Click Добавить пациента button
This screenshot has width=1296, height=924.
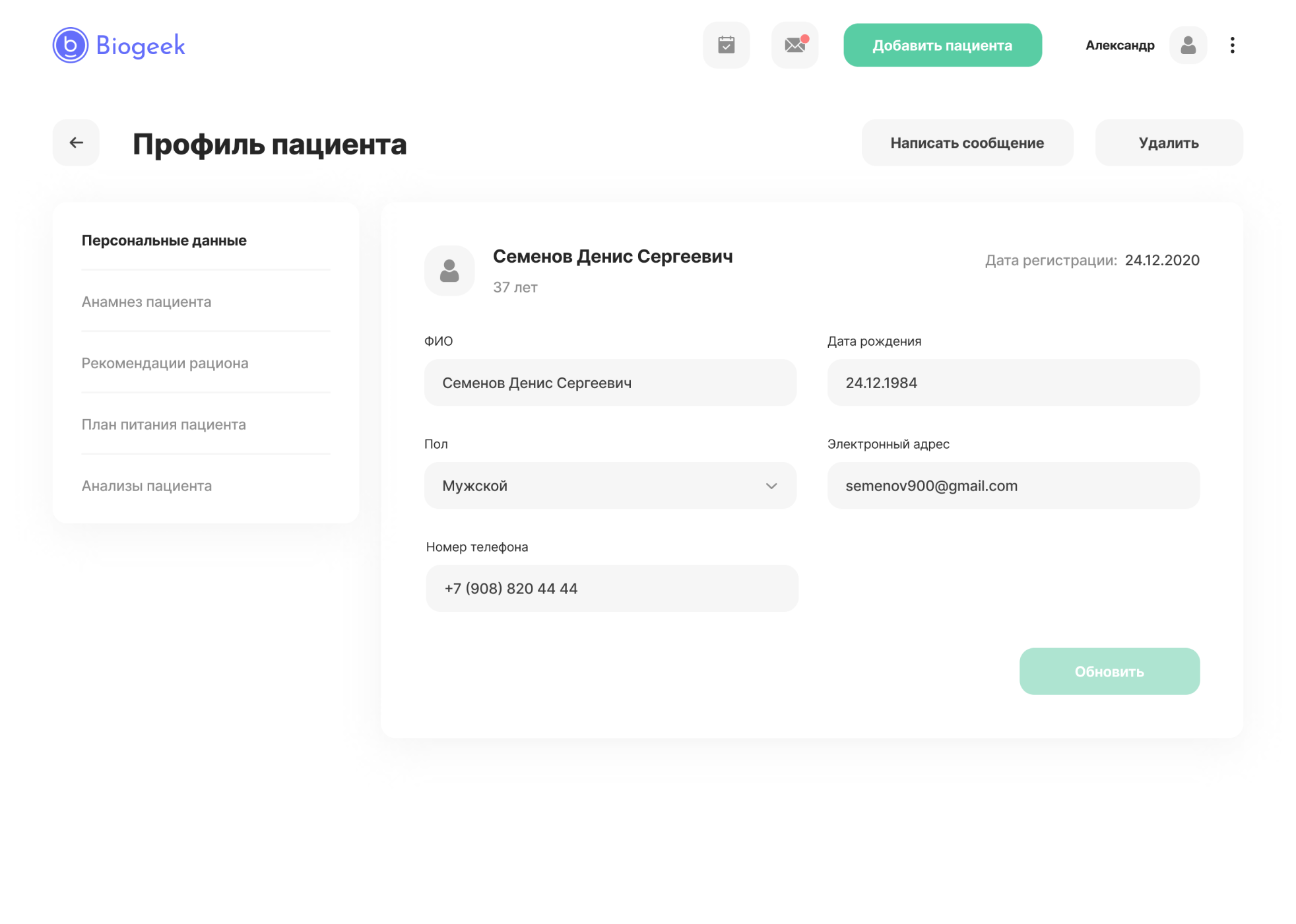[942, 45]
